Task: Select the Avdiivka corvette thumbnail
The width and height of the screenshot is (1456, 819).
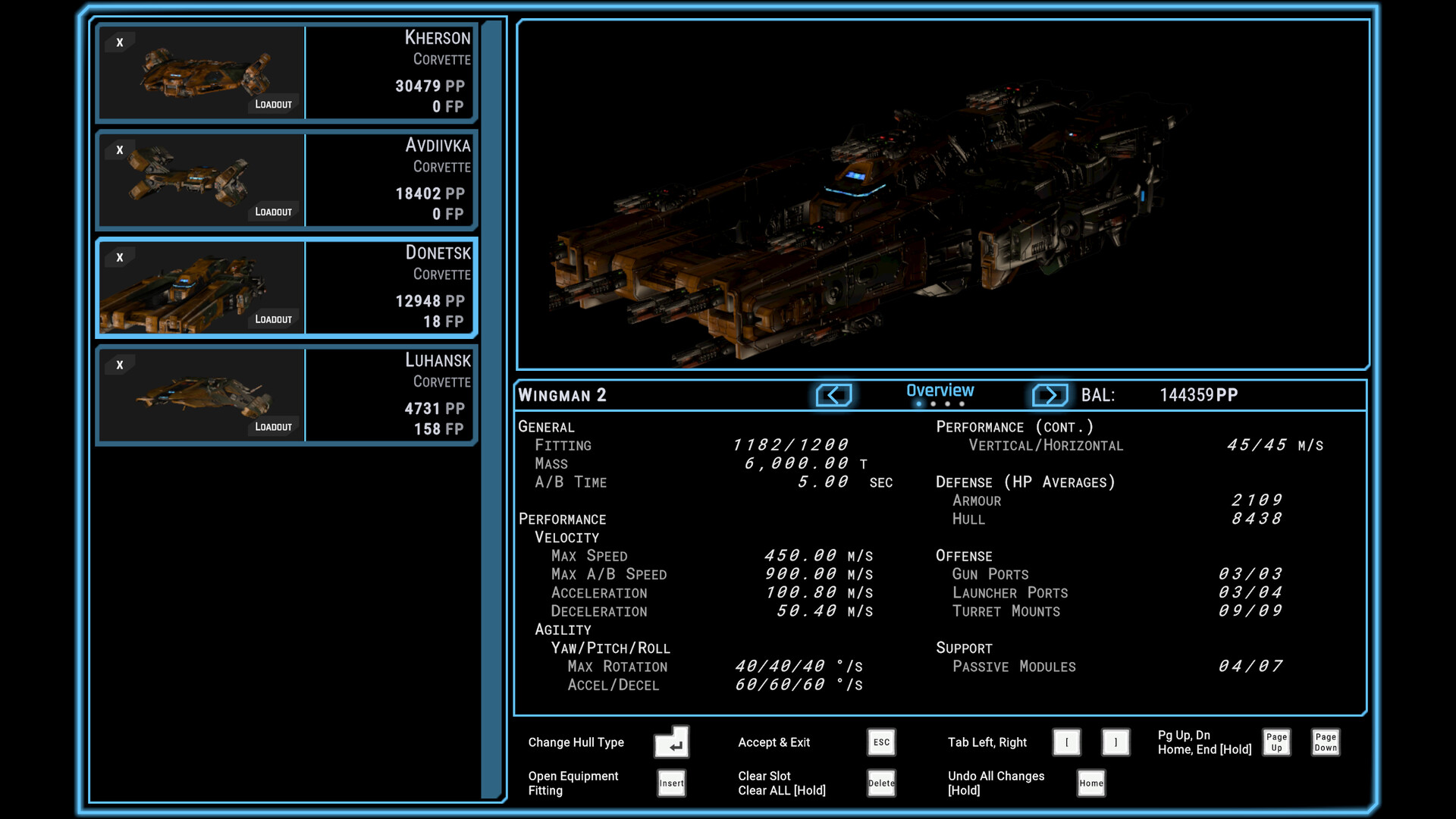Action: click(202, 180)
